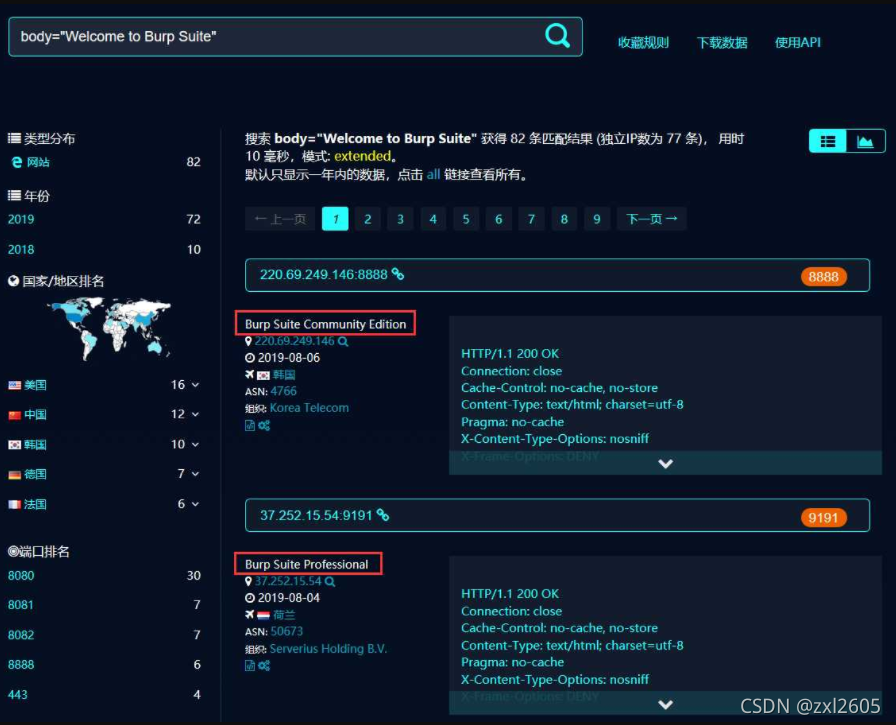Expand HTTP headers of second result
896x725 pixels.
tap(665, 704)
